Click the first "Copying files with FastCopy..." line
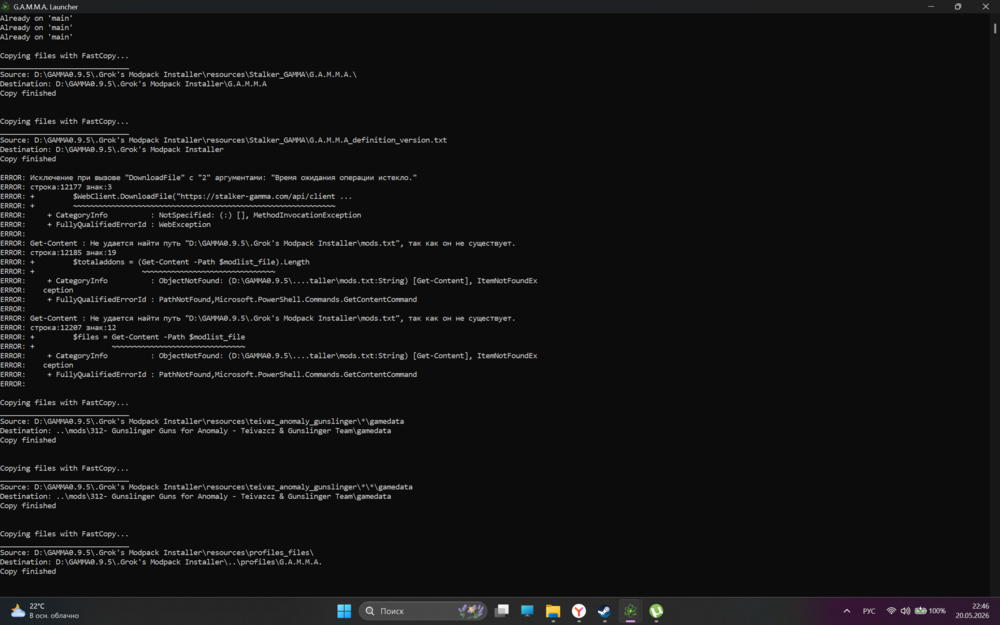Image resolution: width=1000 pixels, height=625 pixels. [x=64, y=56]
